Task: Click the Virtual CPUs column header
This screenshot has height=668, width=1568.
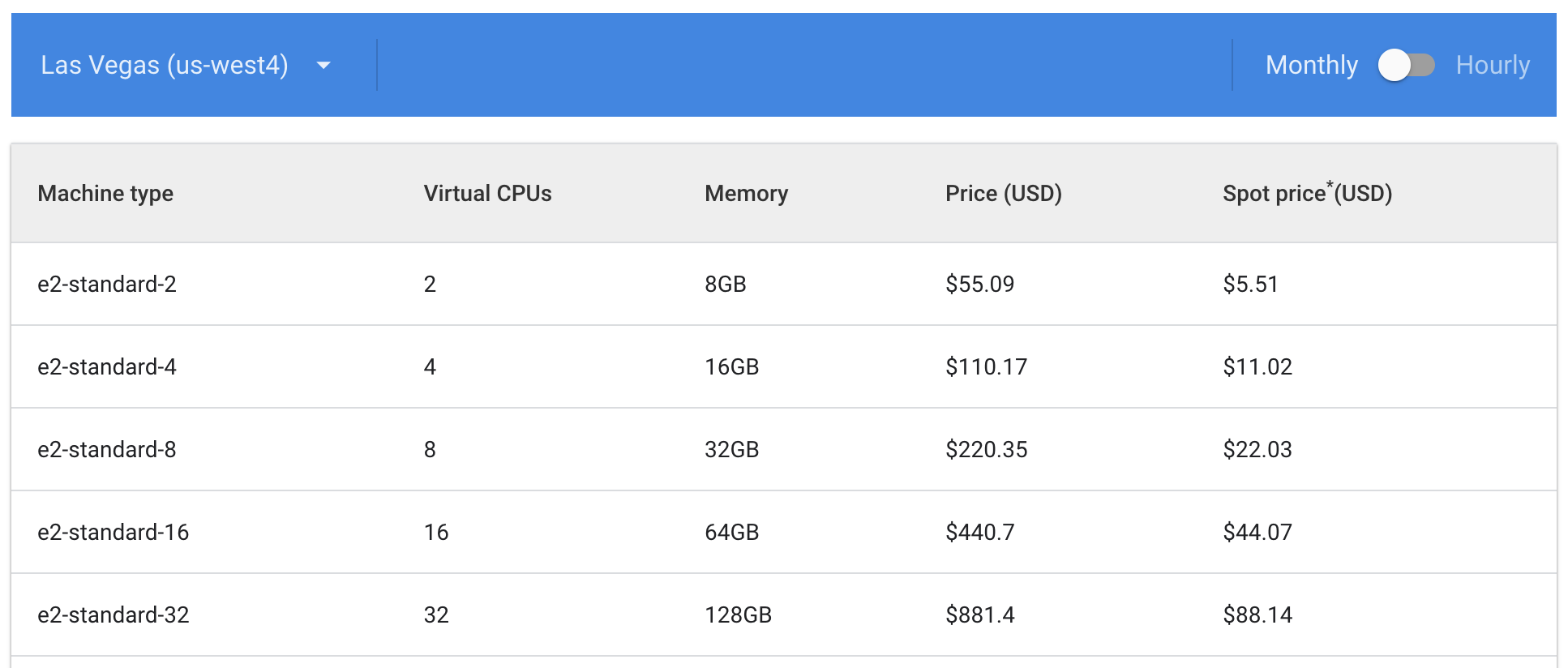Action: pyautogui.click(x=487, y=194)
